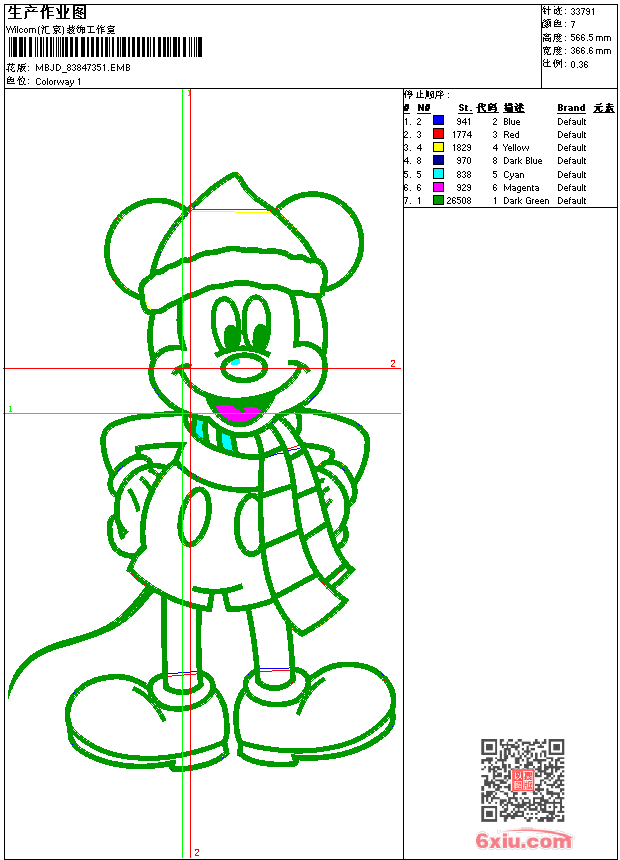Click the file name 'MBJD_83847351.EMB'

click(83, 68)
